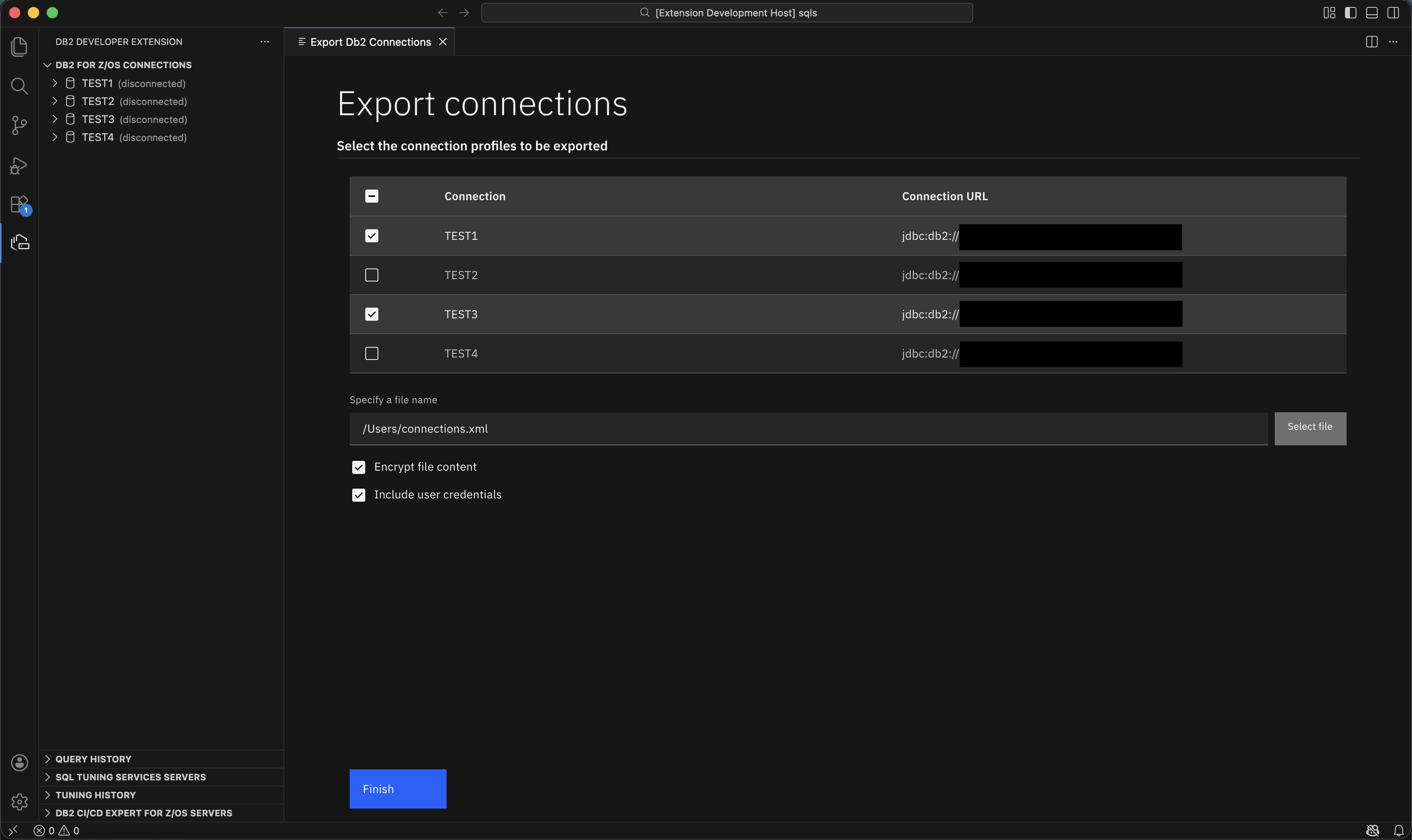The width and height of the screenshot is (1412, 840).
Task: Split the editor right
Action: tap(1372, 42)
